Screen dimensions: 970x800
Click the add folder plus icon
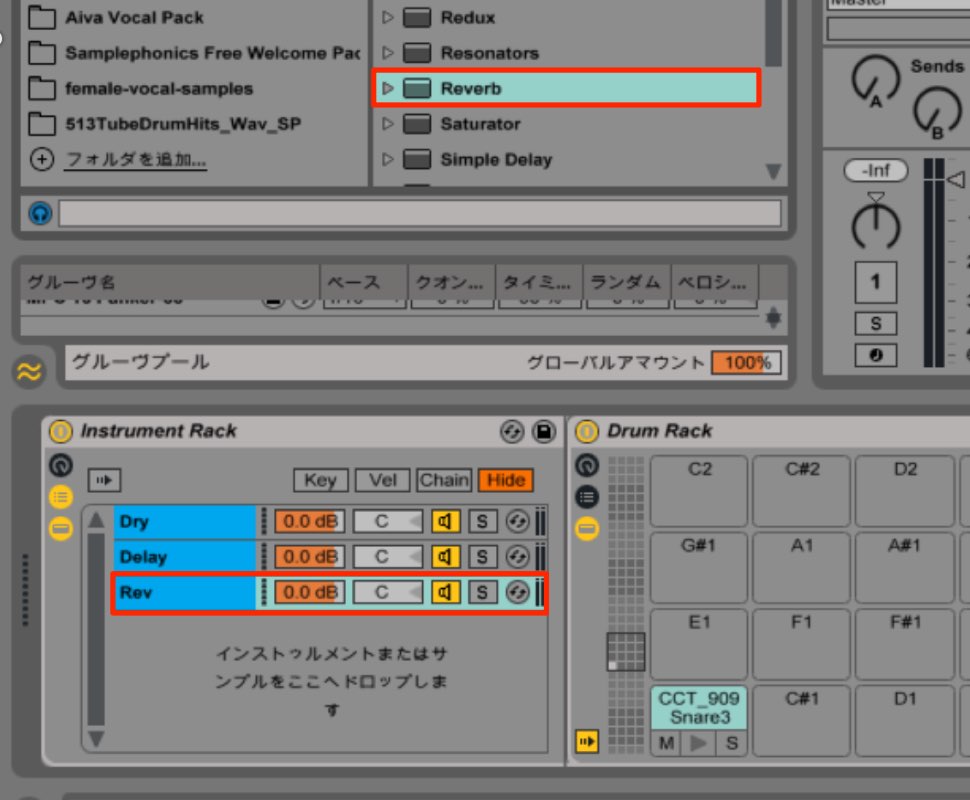coord(41,160)
